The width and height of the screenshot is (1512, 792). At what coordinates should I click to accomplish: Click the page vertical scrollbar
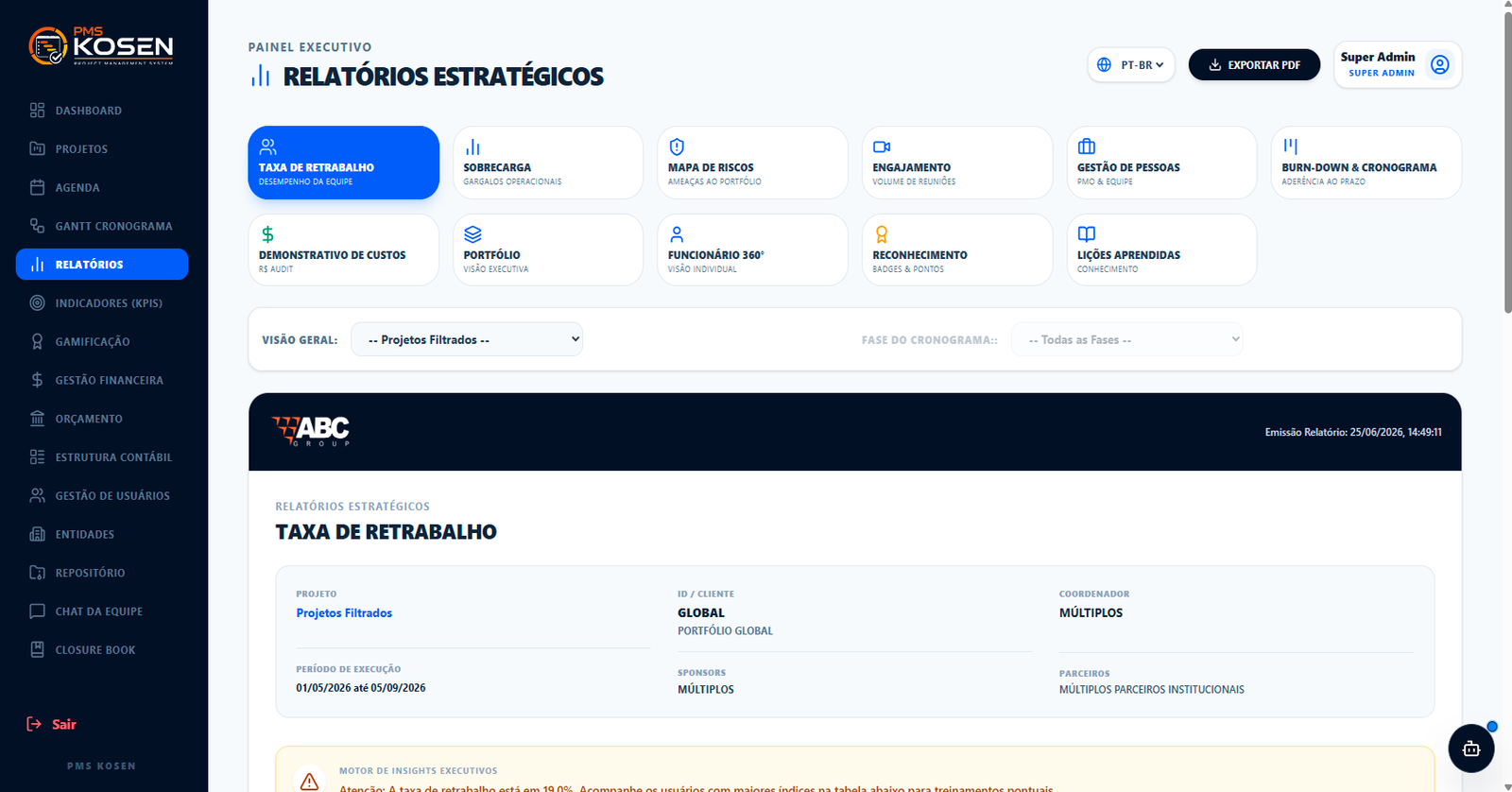click(x=1507, y=161)
